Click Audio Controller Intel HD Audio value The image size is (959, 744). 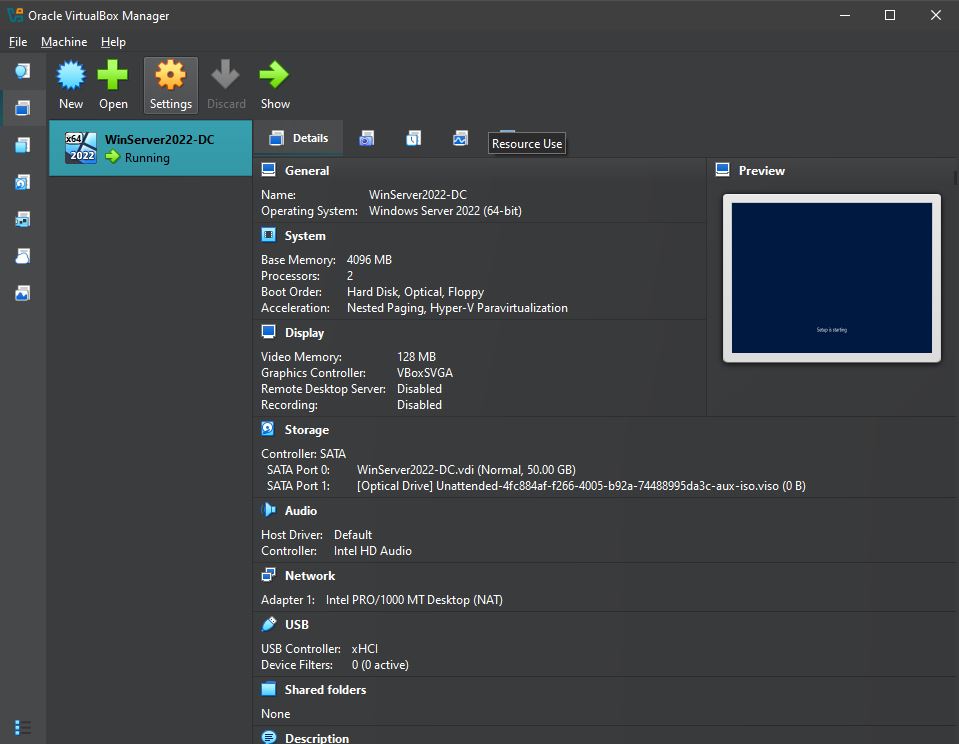coord(372,551)
